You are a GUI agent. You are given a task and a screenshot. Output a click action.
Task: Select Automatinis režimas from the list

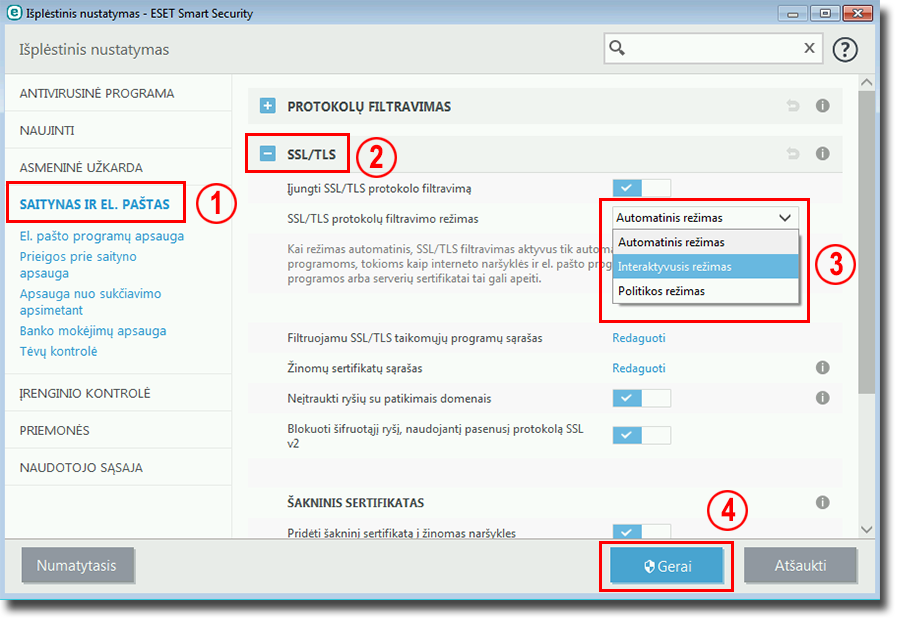click(705, 242)
